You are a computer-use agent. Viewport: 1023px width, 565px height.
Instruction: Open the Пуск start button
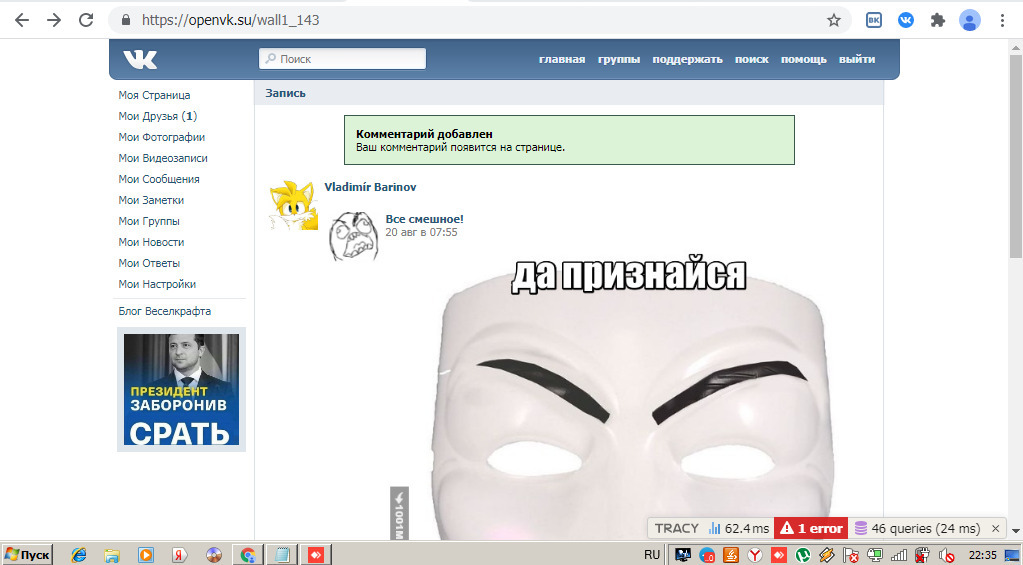pos(27,555)
